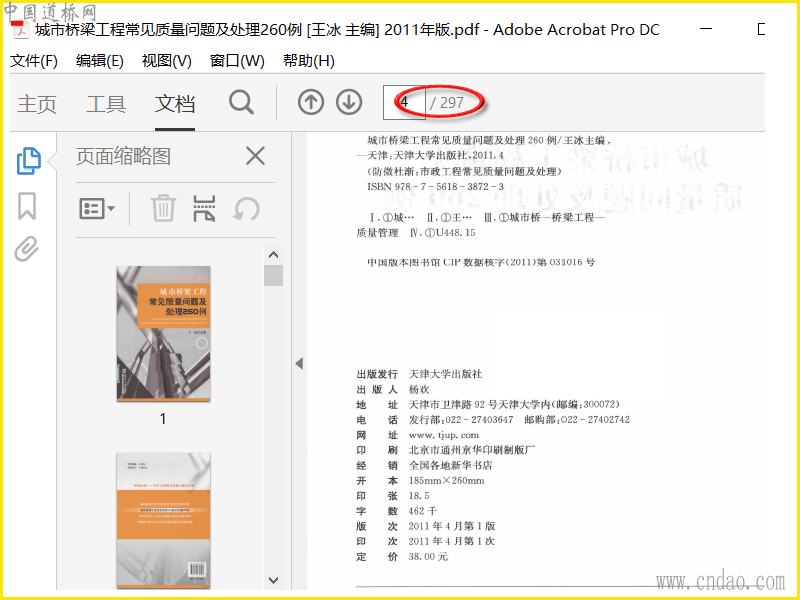Viewport: 800px width, 600px height.
Task: Open the bookmarks sidebar icon
Action: tap(27, 206)
